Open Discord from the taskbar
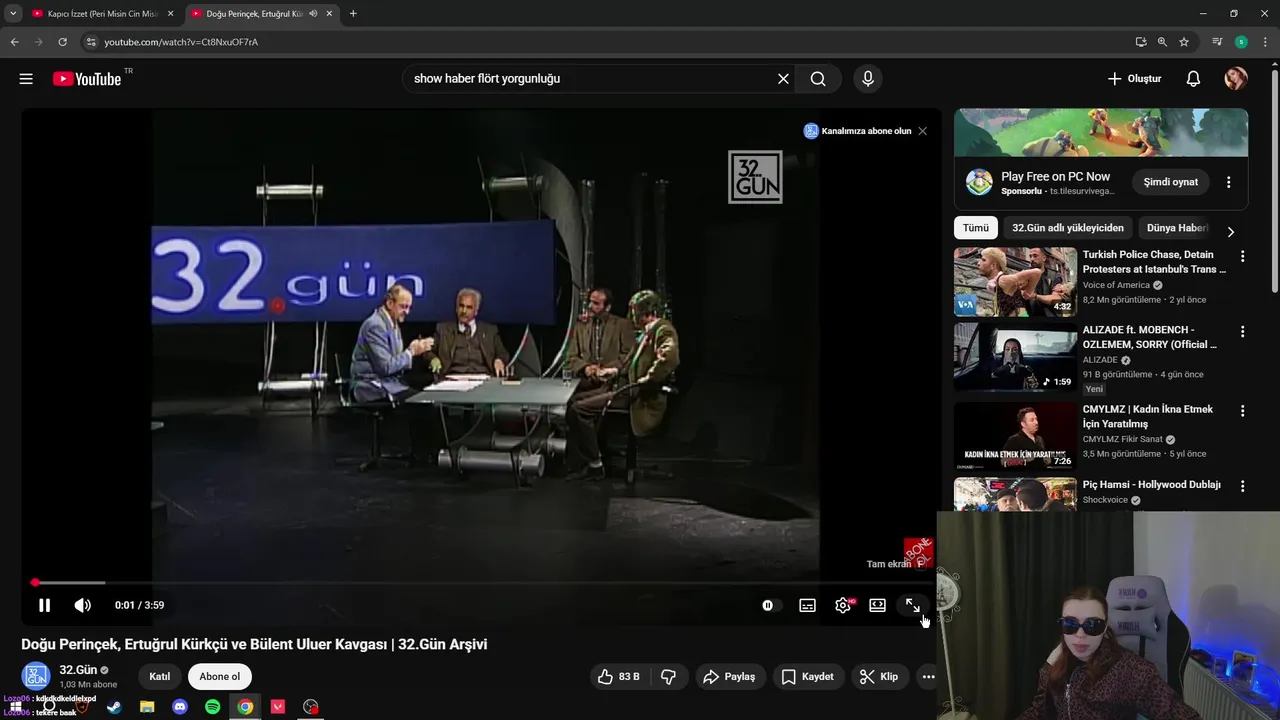 [x=180, y=707]
